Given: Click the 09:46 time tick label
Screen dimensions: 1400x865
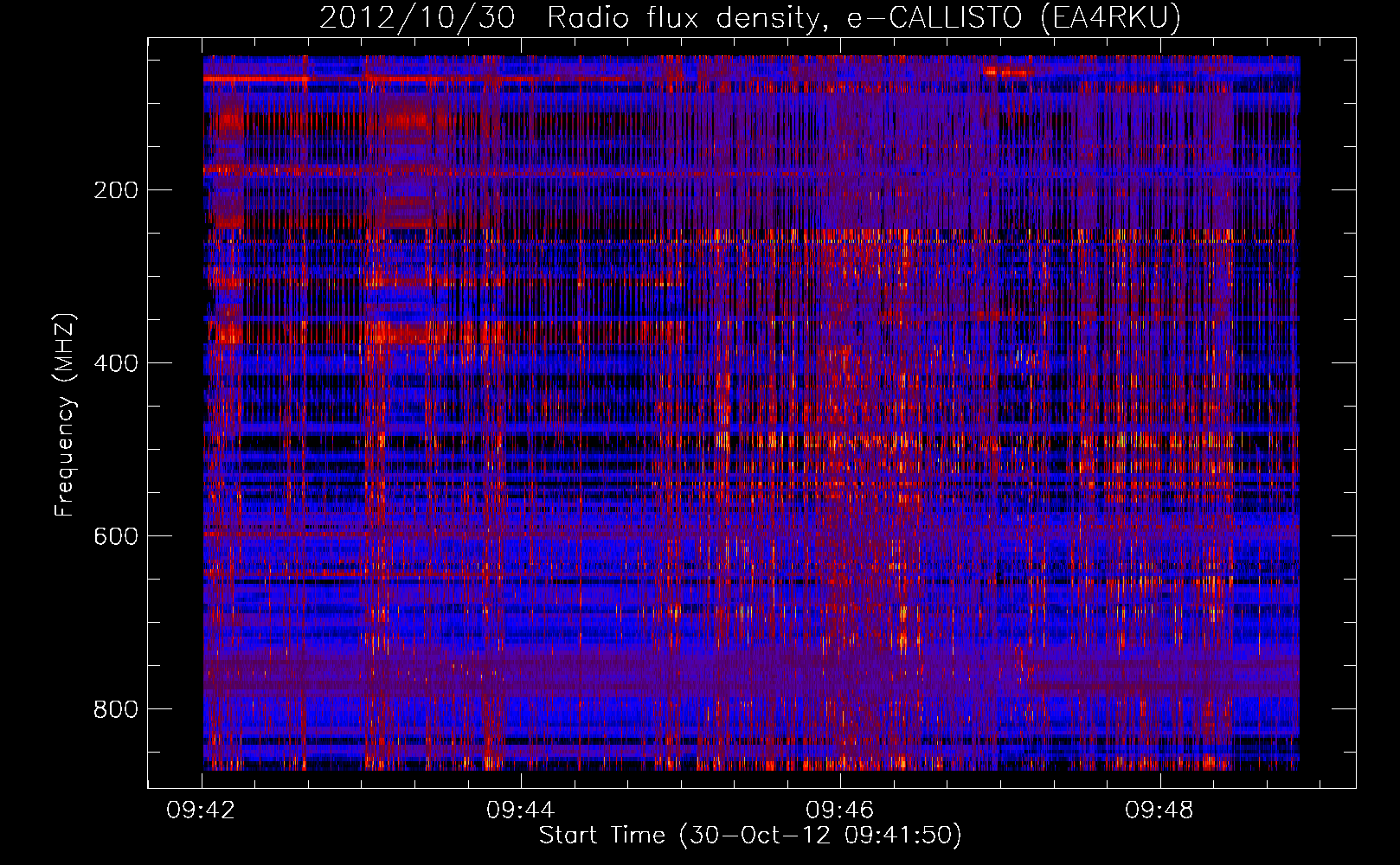Looking at the screenshot, I should 840,811.
